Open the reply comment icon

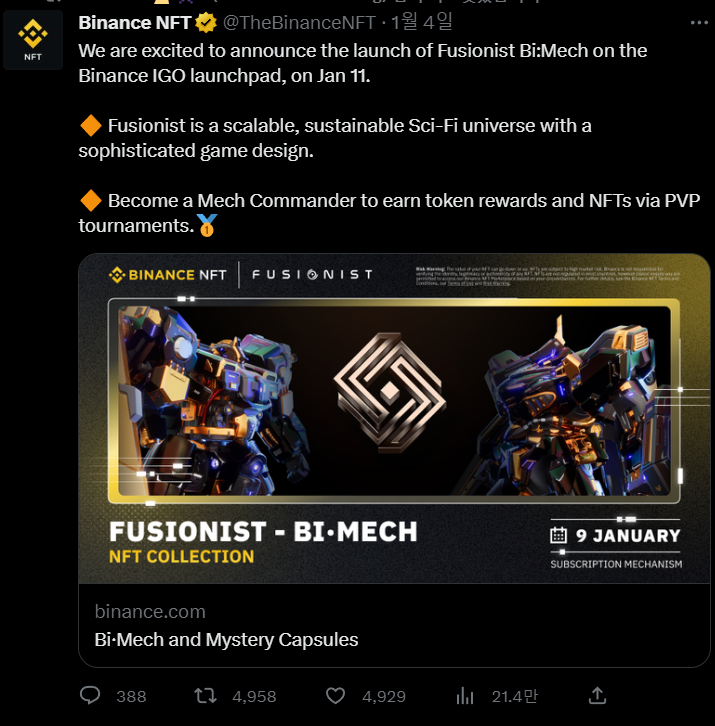pos(90,695)
